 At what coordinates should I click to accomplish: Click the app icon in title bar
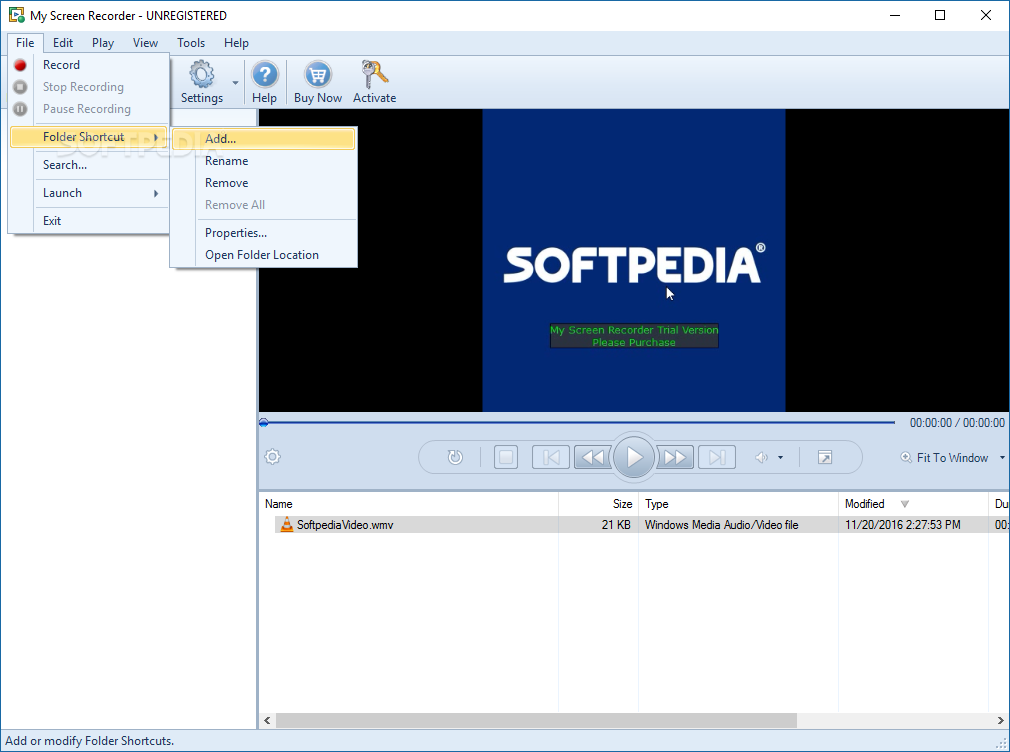click(16, 15)
